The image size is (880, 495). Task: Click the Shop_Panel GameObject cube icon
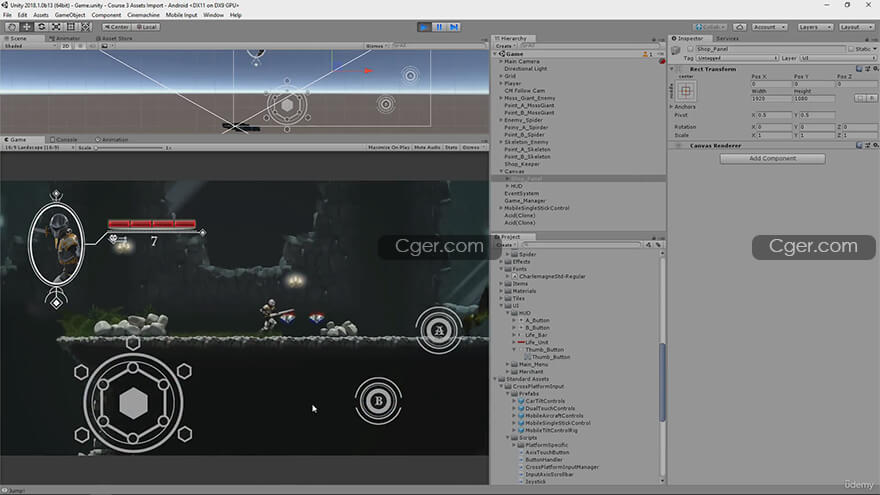pos(676,51)
